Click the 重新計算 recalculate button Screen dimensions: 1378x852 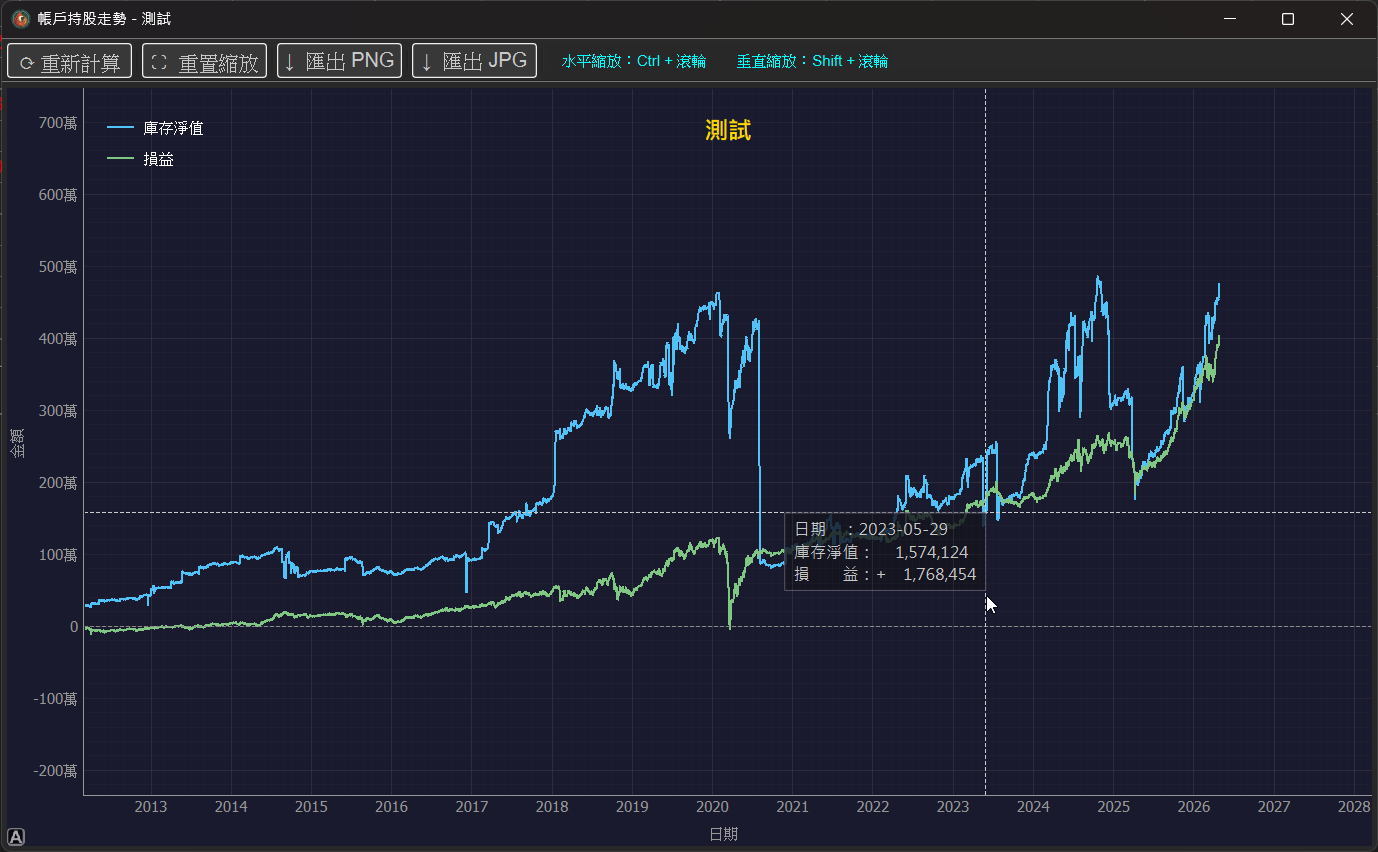69,61
